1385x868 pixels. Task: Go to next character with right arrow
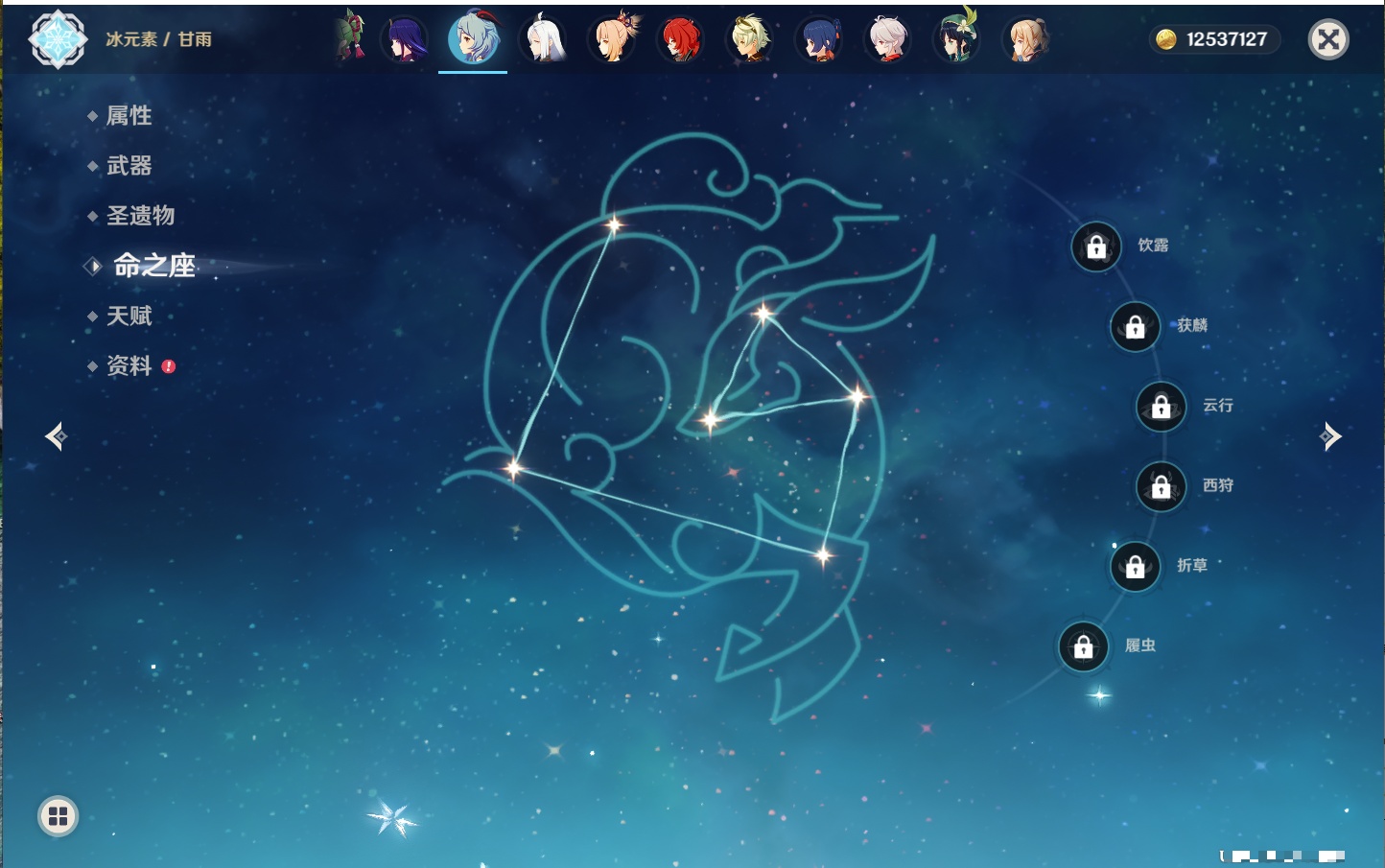[x=1330, y=436]
